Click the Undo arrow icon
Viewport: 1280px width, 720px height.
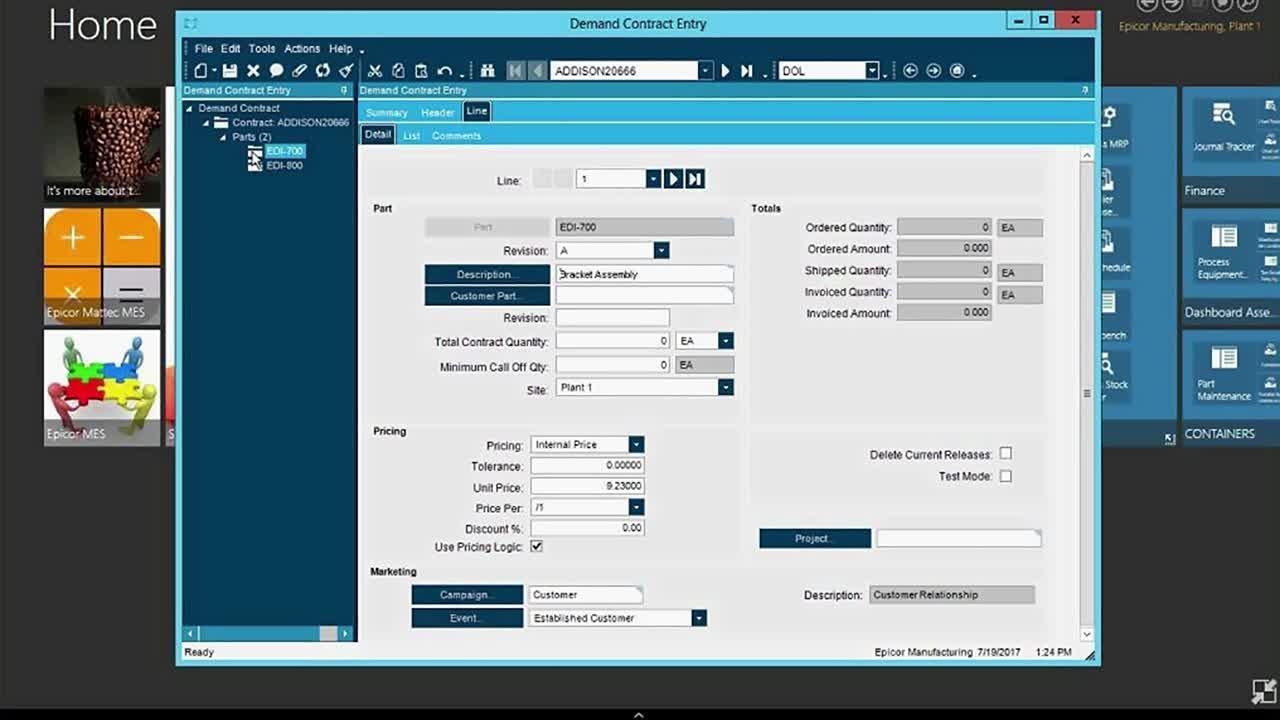444,71
